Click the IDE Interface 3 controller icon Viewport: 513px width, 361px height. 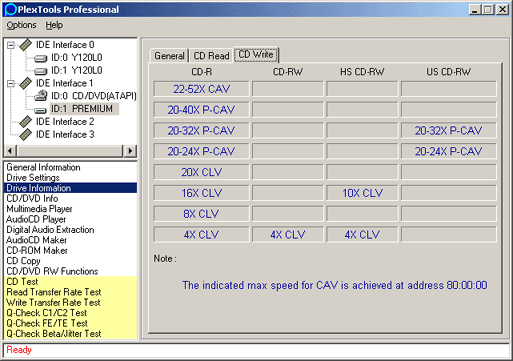tap(25, 134)
